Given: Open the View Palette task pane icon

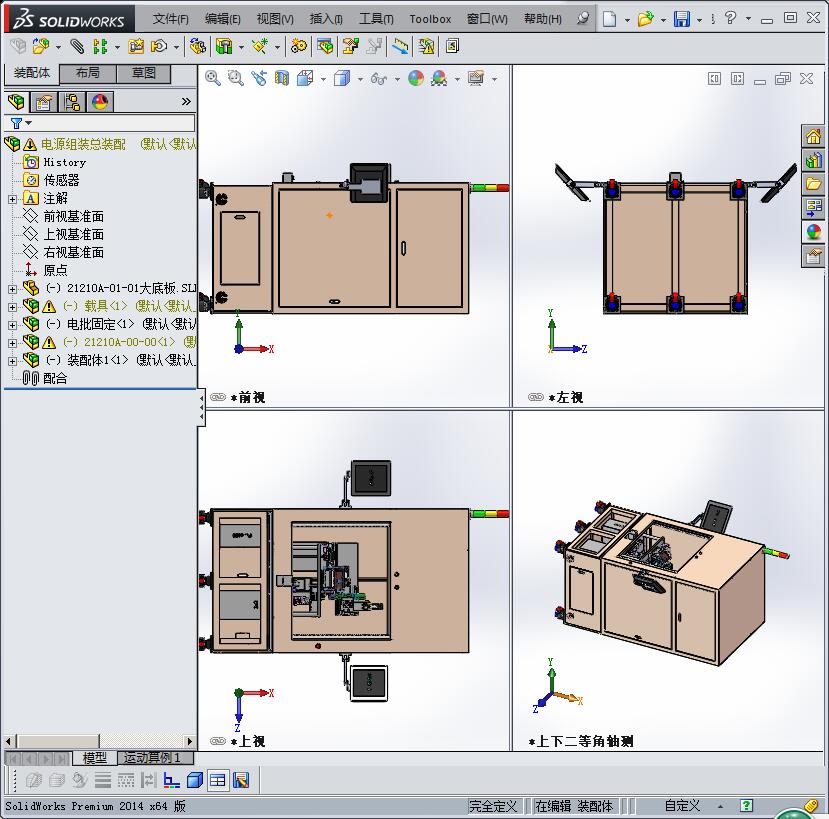Looking at the screenshot, I should click(814, 207).
